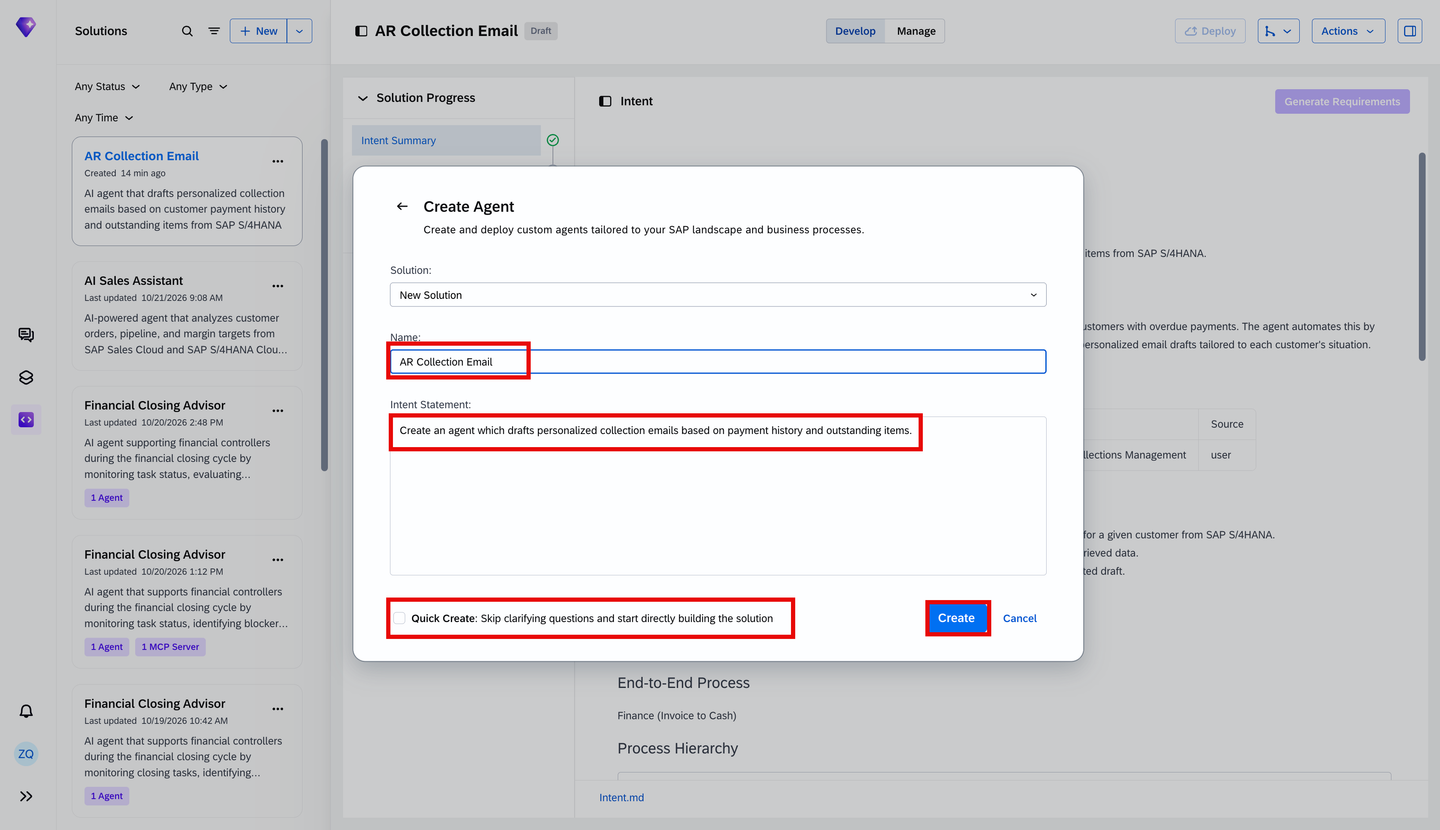Enable the Quick Create checkbox

click(x=399, y=618)
